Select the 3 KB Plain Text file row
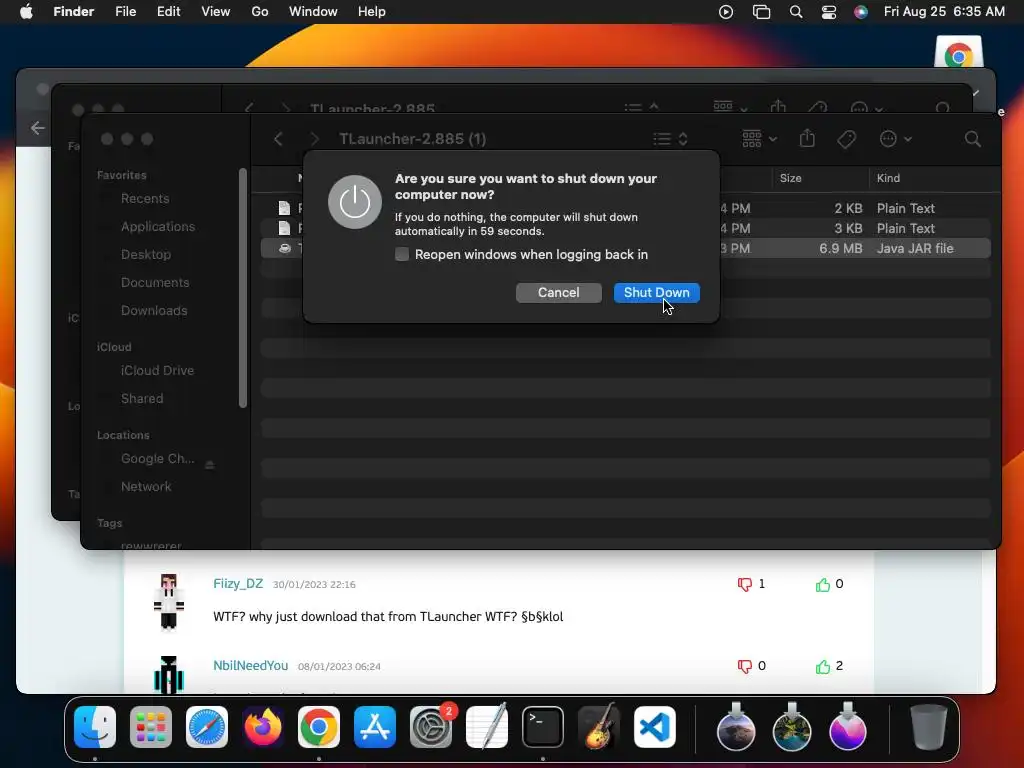Viewport: 1024px width, 768px height. point(626,229)
